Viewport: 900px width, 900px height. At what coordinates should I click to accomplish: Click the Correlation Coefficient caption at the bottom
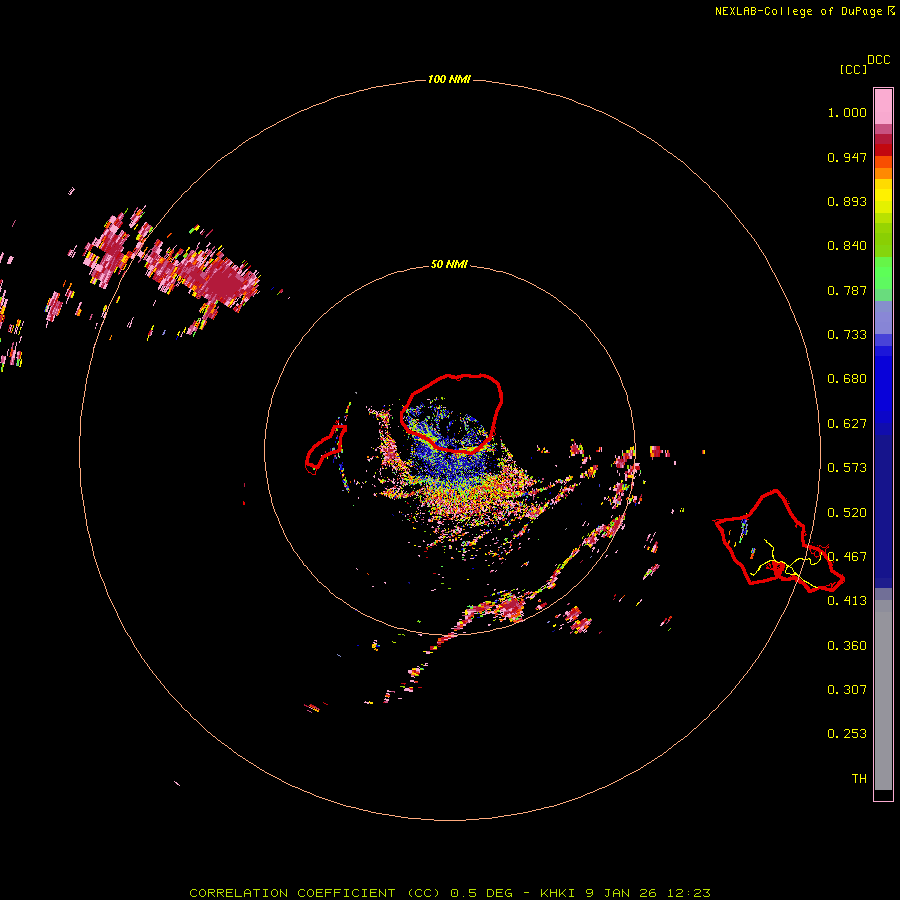450,893
